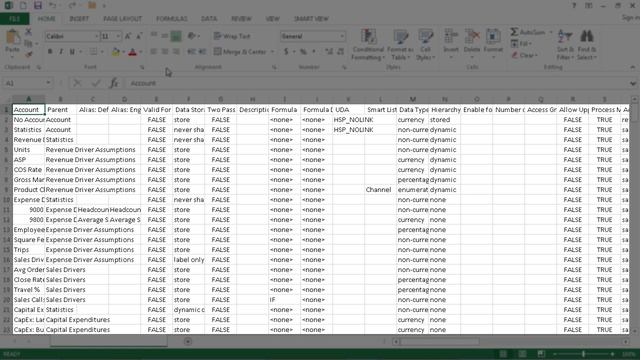This screenshot has height=360, width=640.
Task: Open the font color dropdown arrow
Action: 140,52
